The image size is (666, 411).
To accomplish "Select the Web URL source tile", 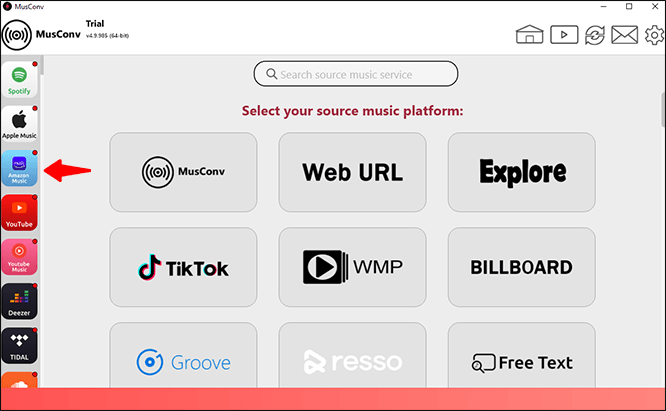I will (x=353, y=172).
